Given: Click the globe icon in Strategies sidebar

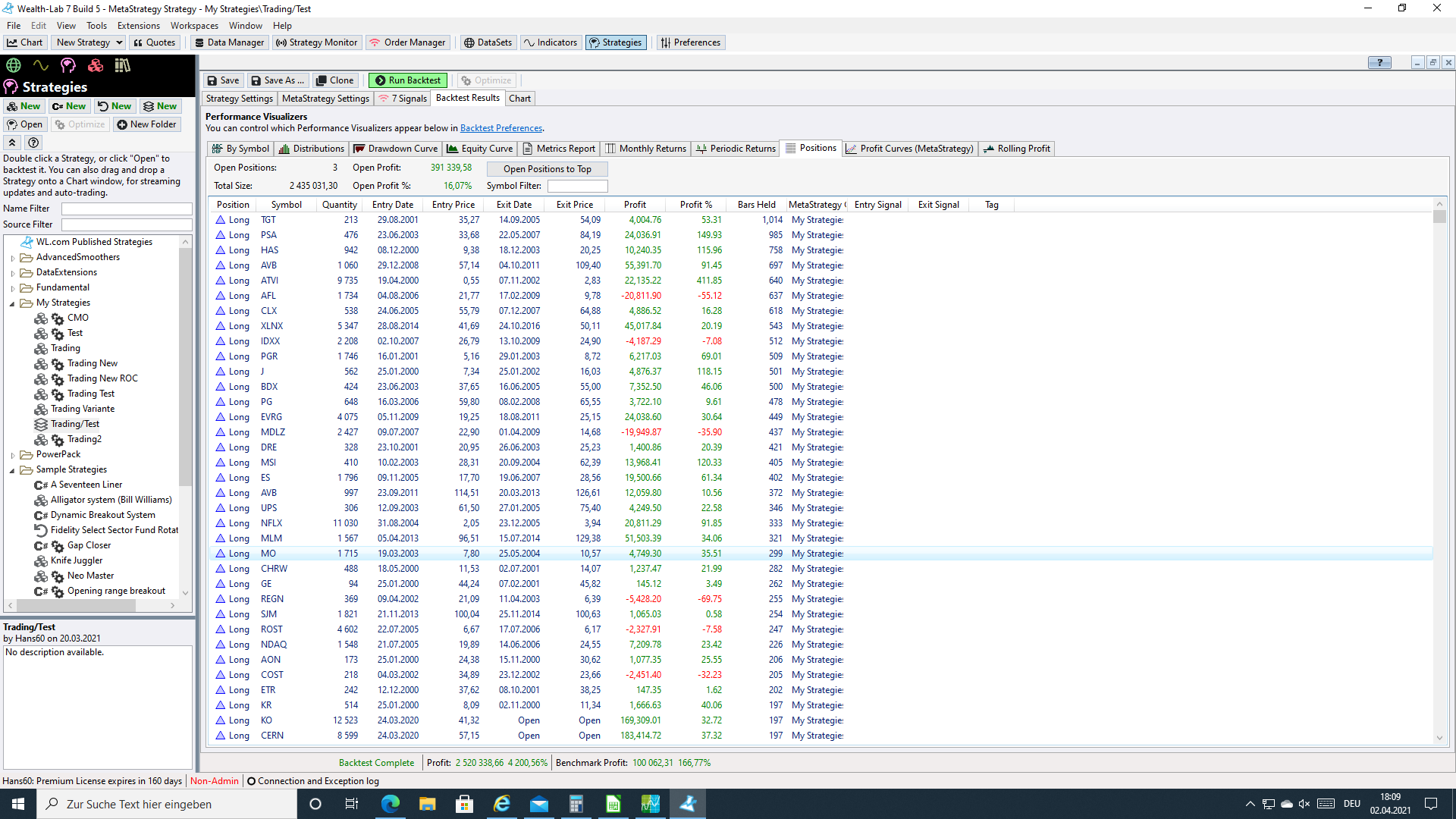Looking at the screenshot, I should tap(13, 65).
